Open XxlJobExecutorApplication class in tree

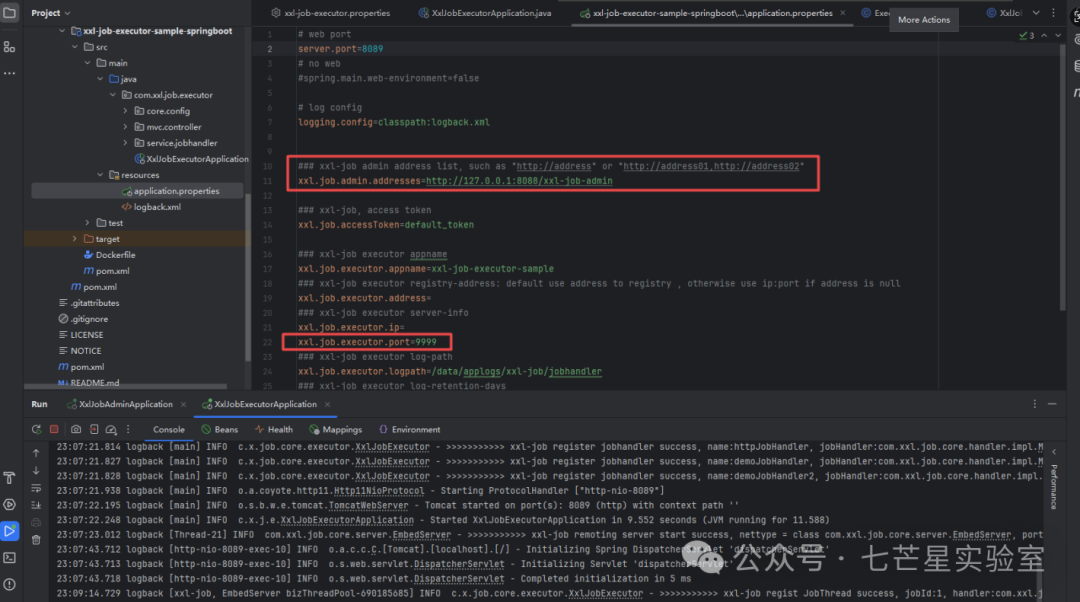pyautogui.click(x=191, y=158)
